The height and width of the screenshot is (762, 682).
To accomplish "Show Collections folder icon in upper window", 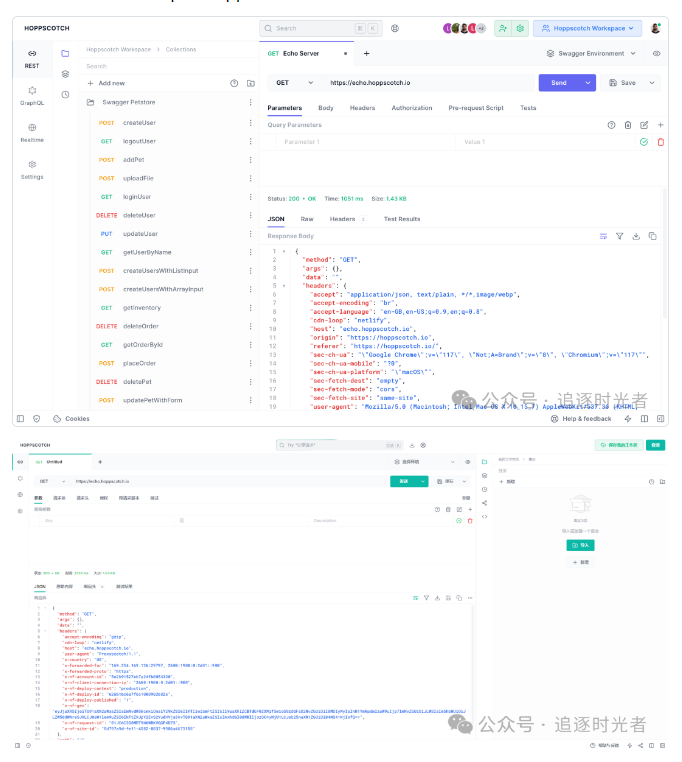I will click(x=65, y=53).
